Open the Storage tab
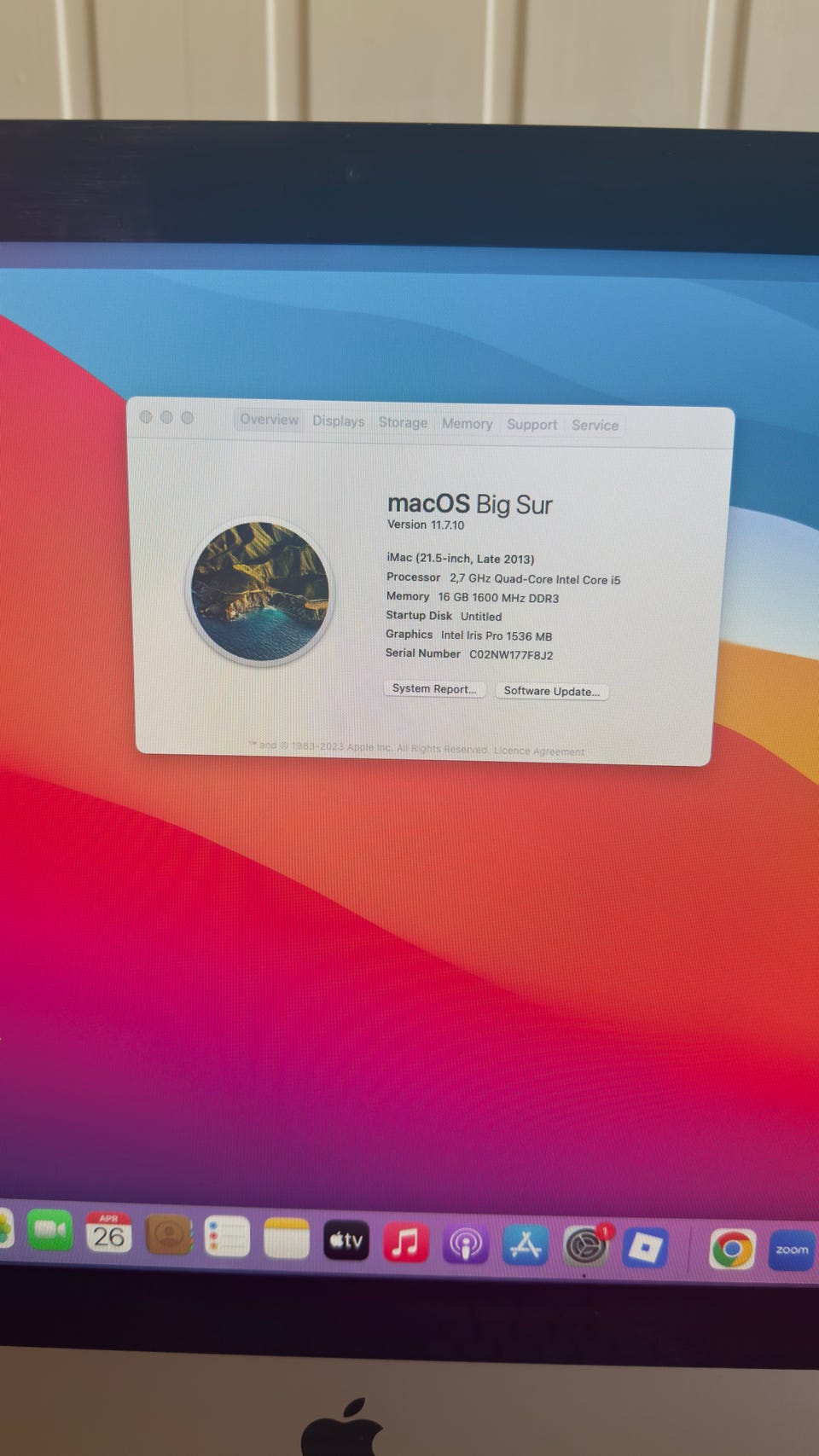This screenshot has height=1456, width=819. point(403,422)
